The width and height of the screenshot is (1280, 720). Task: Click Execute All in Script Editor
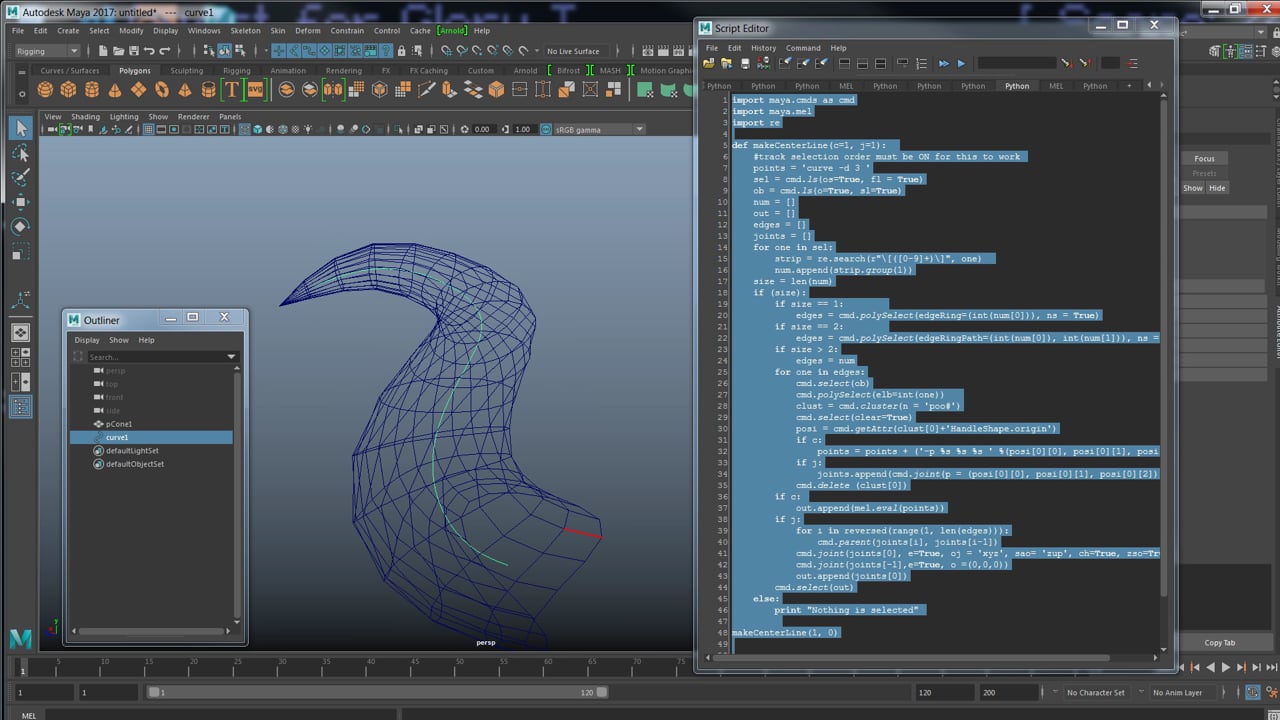pyautogui.click(x=943, y=63)
